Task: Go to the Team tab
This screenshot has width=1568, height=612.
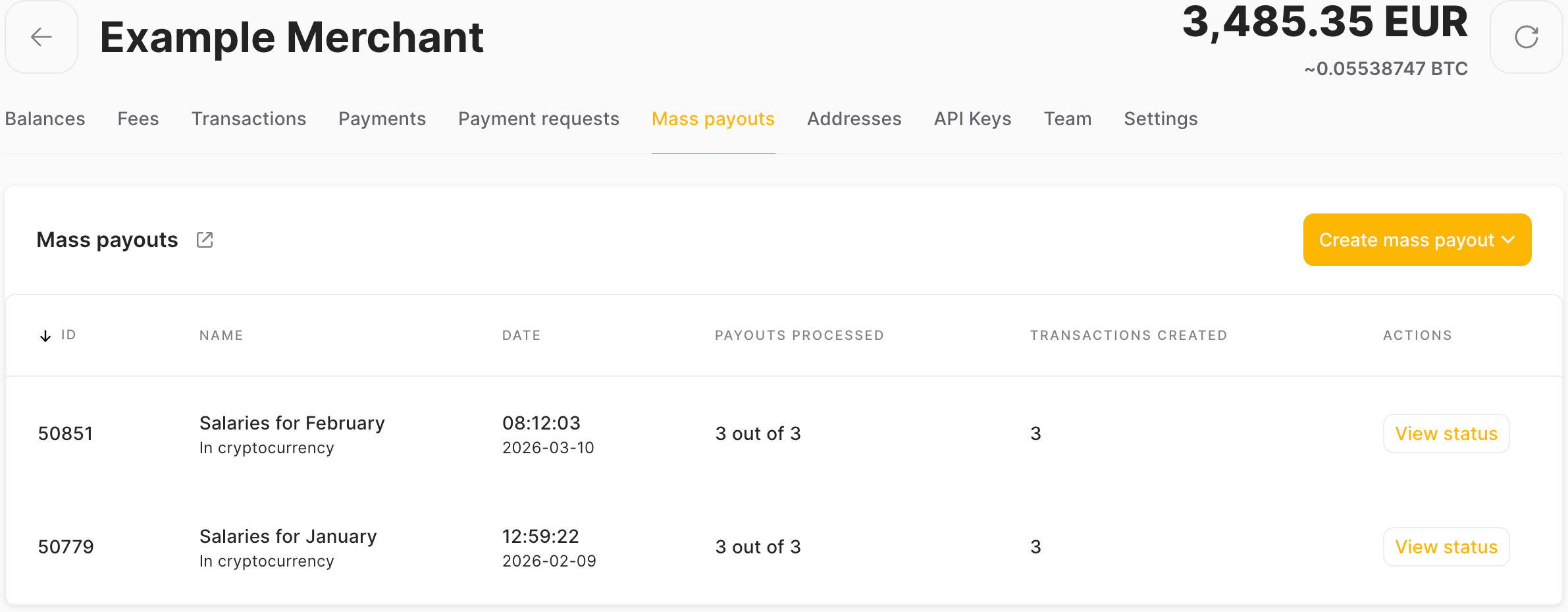Action: [x=1068, y=119]
